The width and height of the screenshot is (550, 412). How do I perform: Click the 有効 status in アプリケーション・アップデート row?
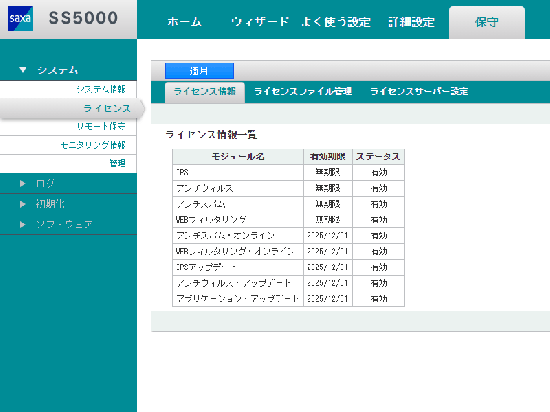click(x=379, y=299)
